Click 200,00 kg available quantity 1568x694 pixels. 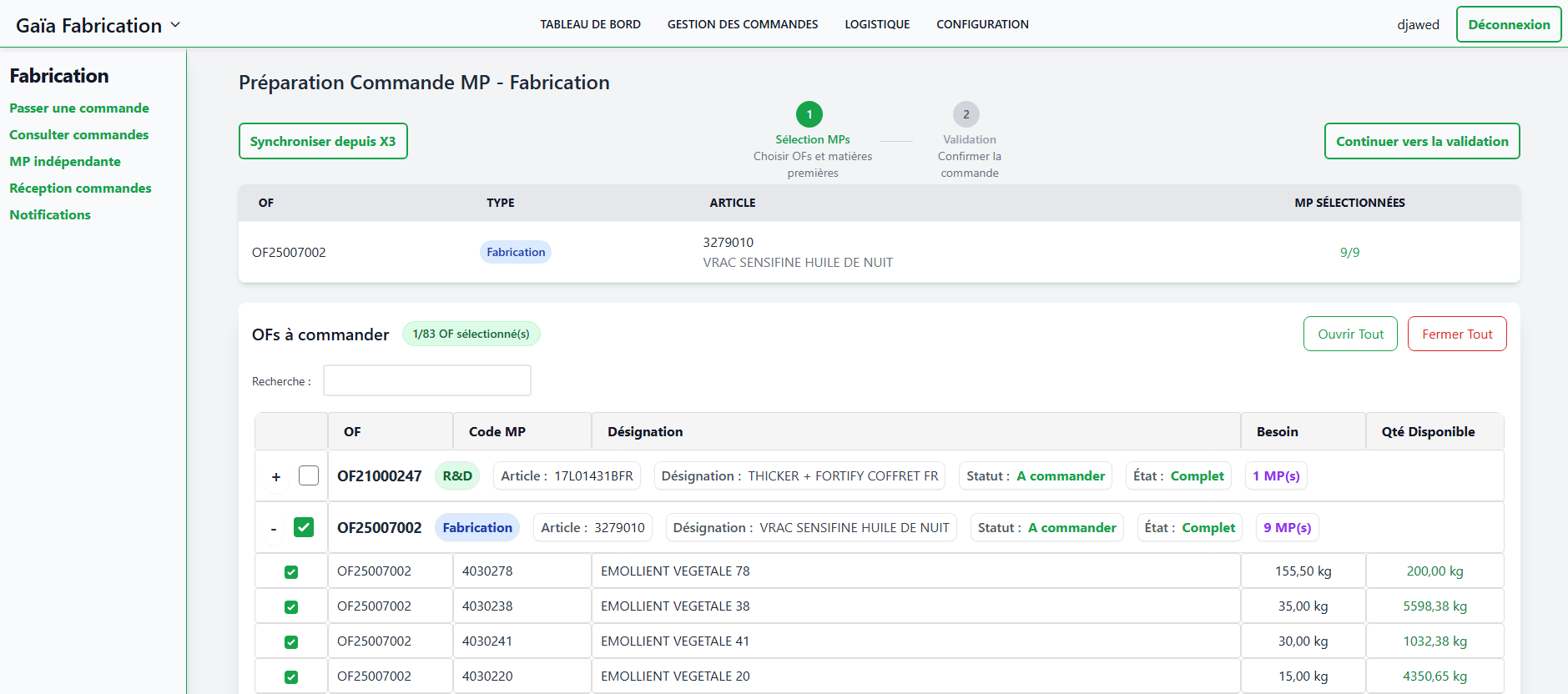click(1434, 571)
